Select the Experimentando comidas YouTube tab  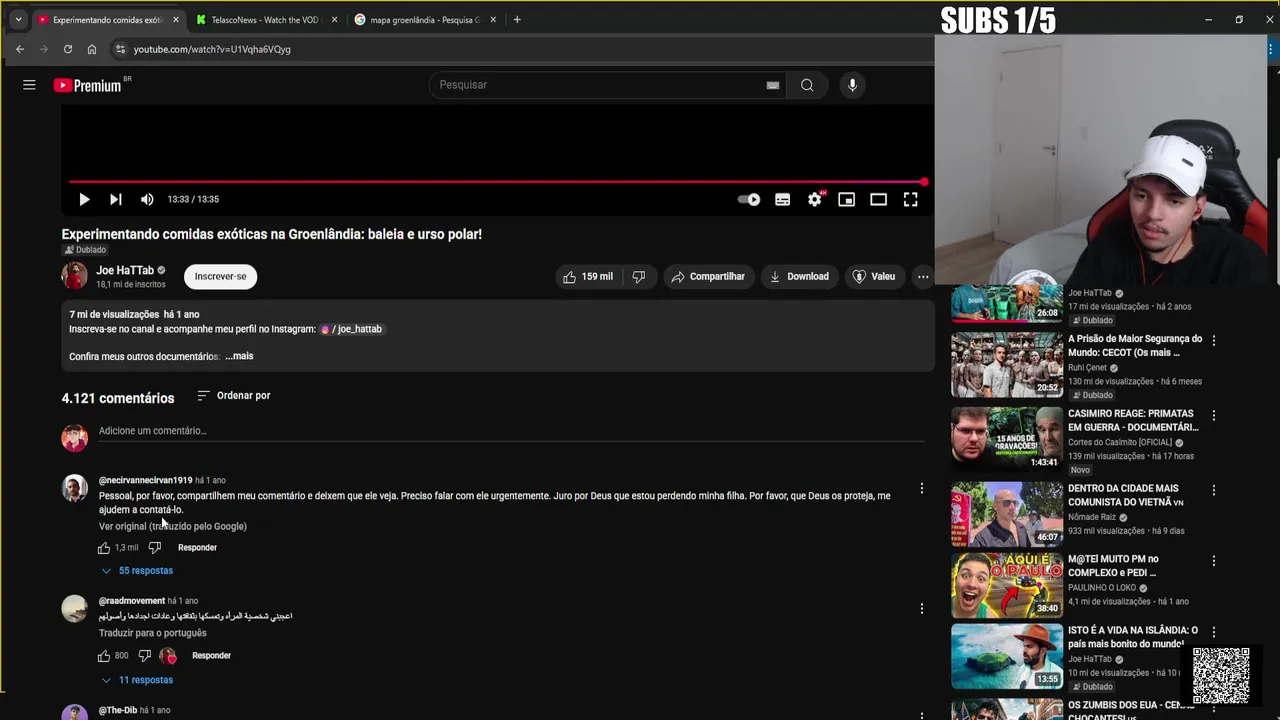pos(107,20)
